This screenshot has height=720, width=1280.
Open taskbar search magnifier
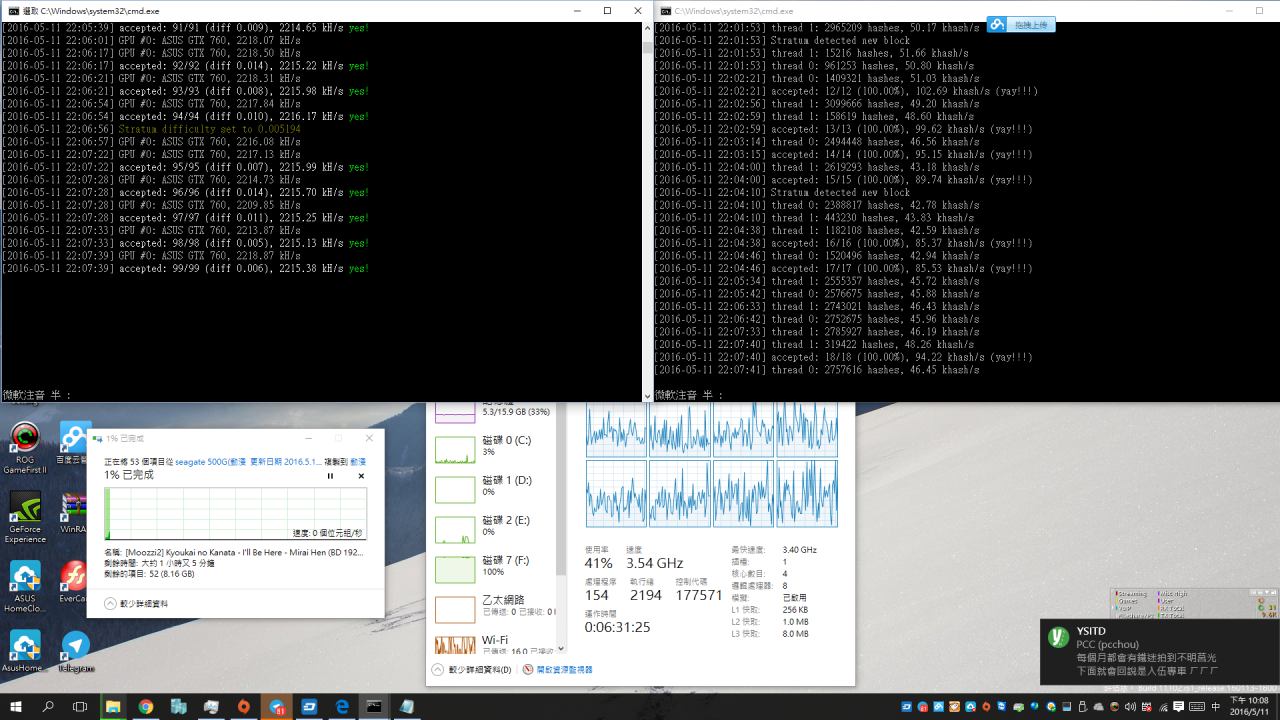48,707
